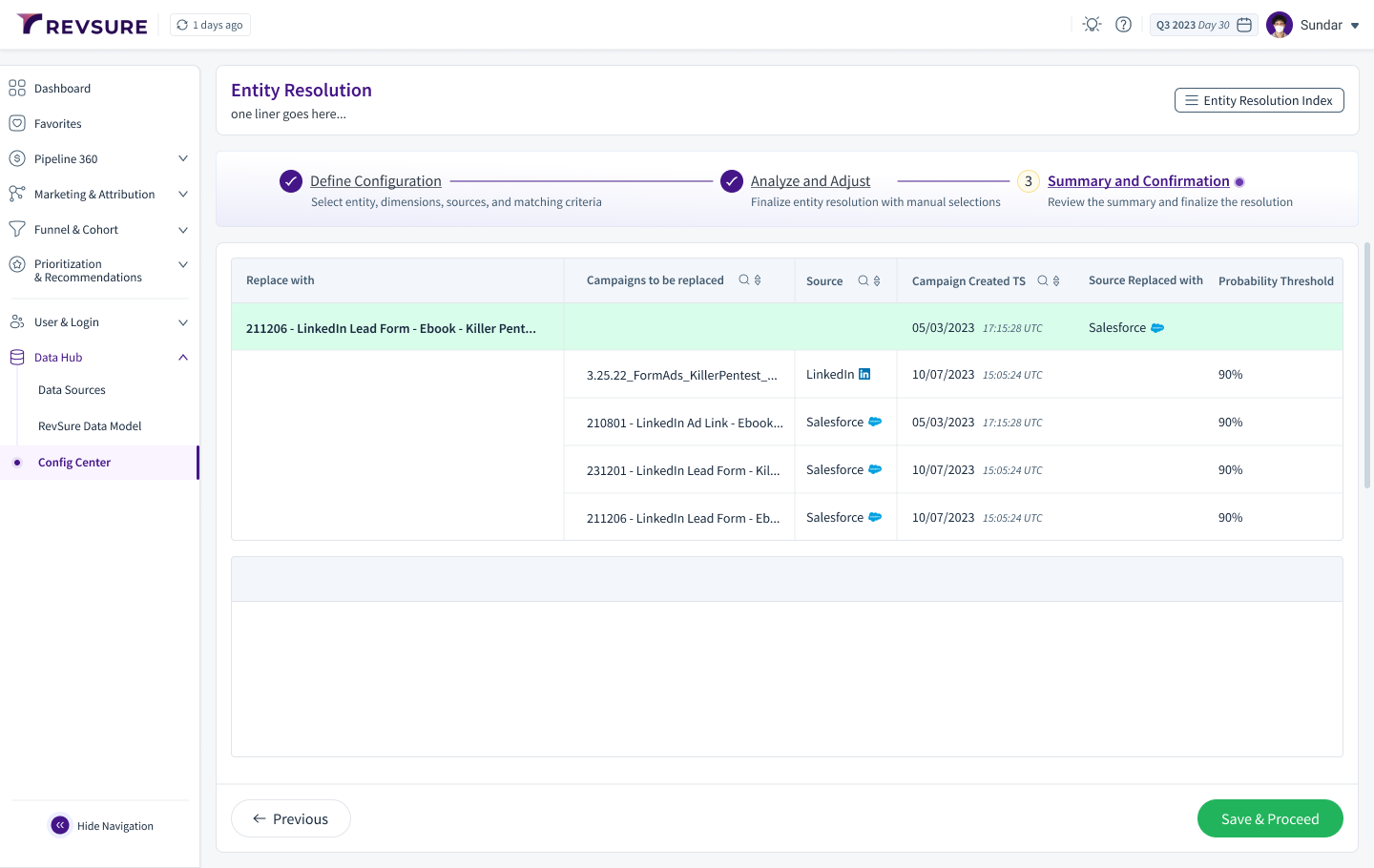Toggle the light/dark theme sun icon
This screenshot has width=1374, height=868.
(x=1093, y=25)
